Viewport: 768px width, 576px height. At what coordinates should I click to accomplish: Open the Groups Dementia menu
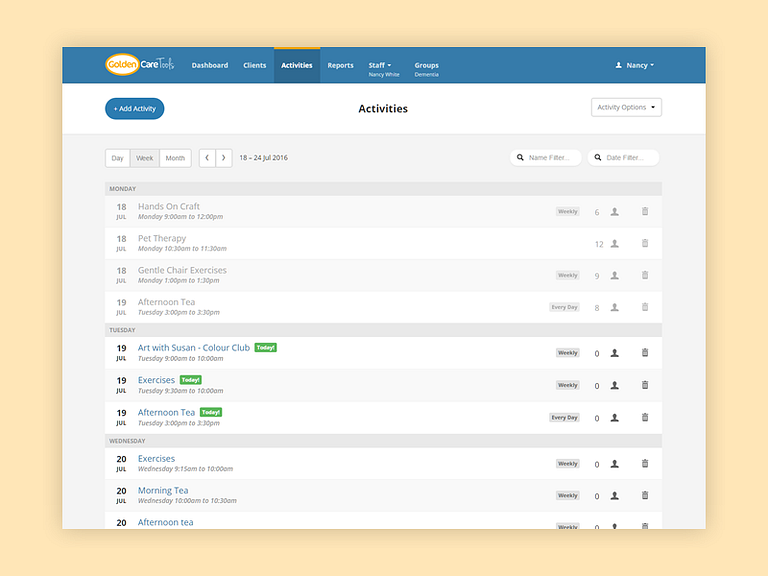coord(427,69)
